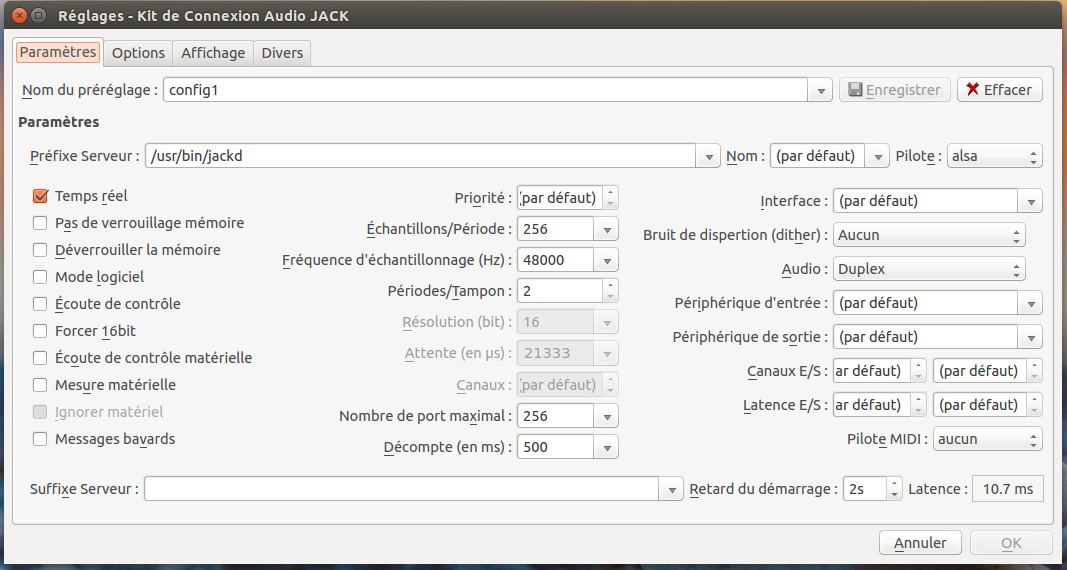The image size is (1067, 570).
Task: Enable Écoute de contrôle matérielle
Action: (x=40, y=358)
